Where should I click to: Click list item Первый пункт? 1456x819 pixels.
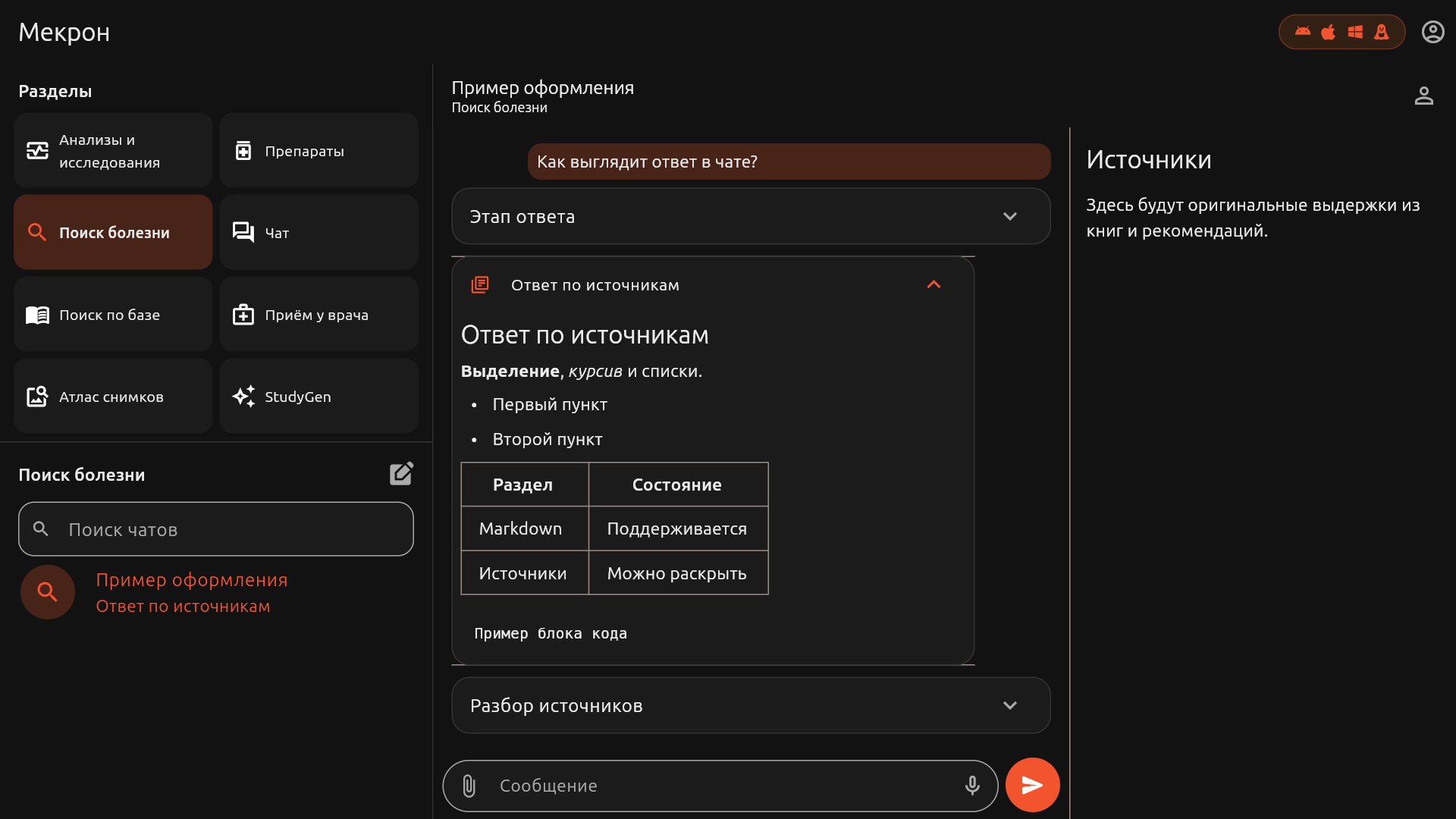550,404
